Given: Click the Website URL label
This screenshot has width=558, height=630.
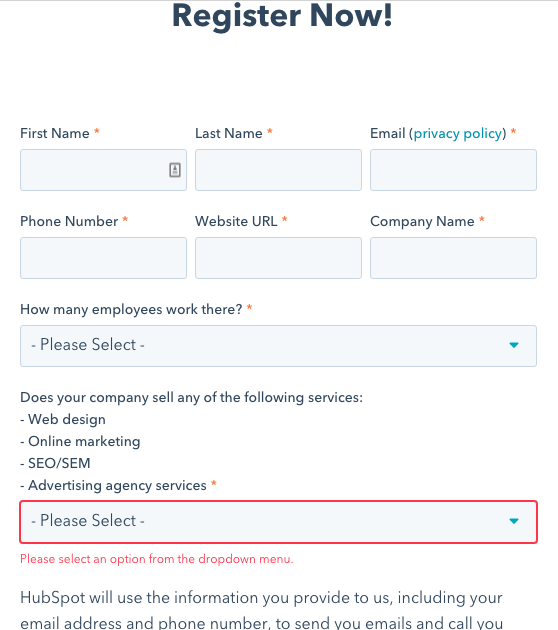Looking at the screenshot, I should click(236, 221).
